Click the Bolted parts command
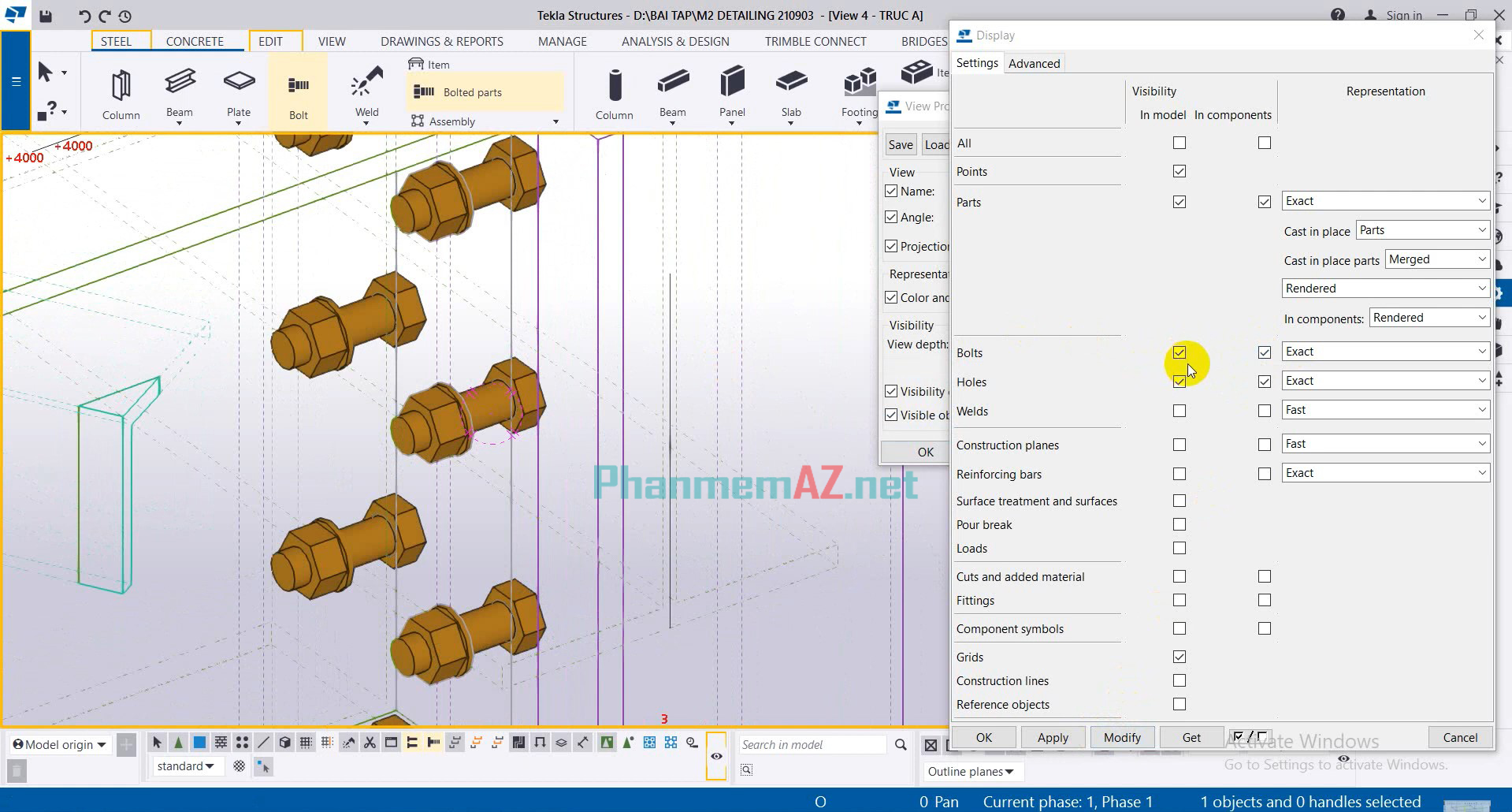This screenshot has height=812, width=1512. coord(472,91)
